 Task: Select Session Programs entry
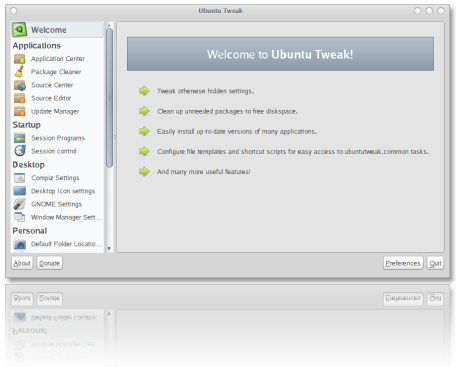(57, 138)
